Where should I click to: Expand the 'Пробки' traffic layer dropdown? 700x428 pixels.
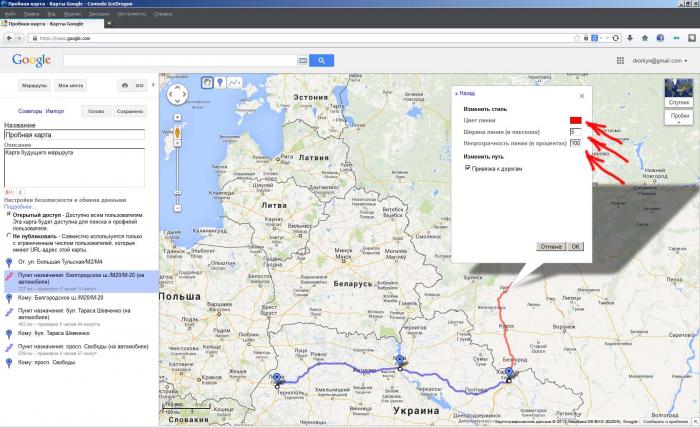point(679,116)
